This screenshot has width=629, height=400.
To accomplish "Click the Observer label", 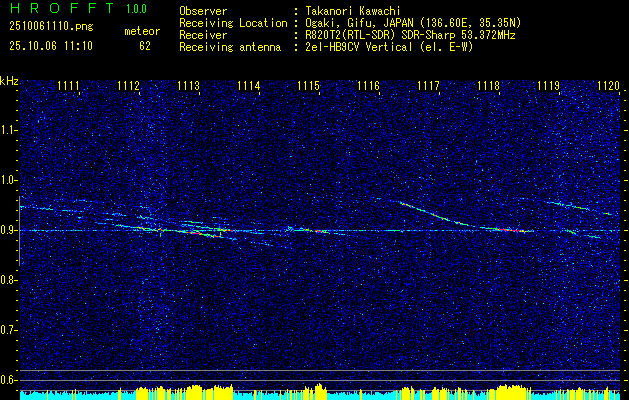I will [203, 11].
